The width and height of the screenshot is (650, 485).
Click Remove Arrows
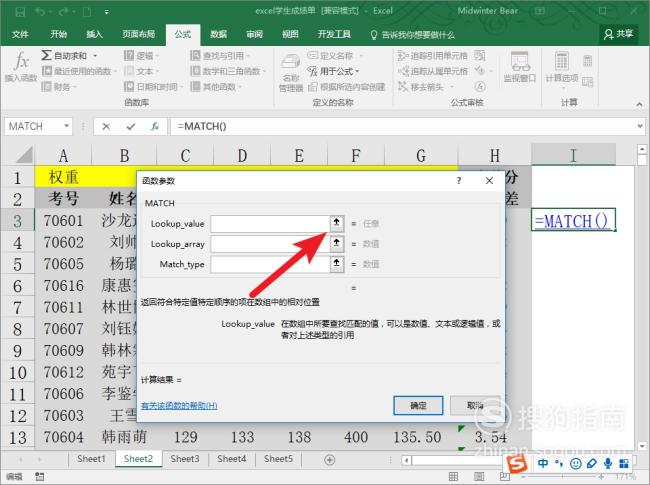(x=421, y=87)
